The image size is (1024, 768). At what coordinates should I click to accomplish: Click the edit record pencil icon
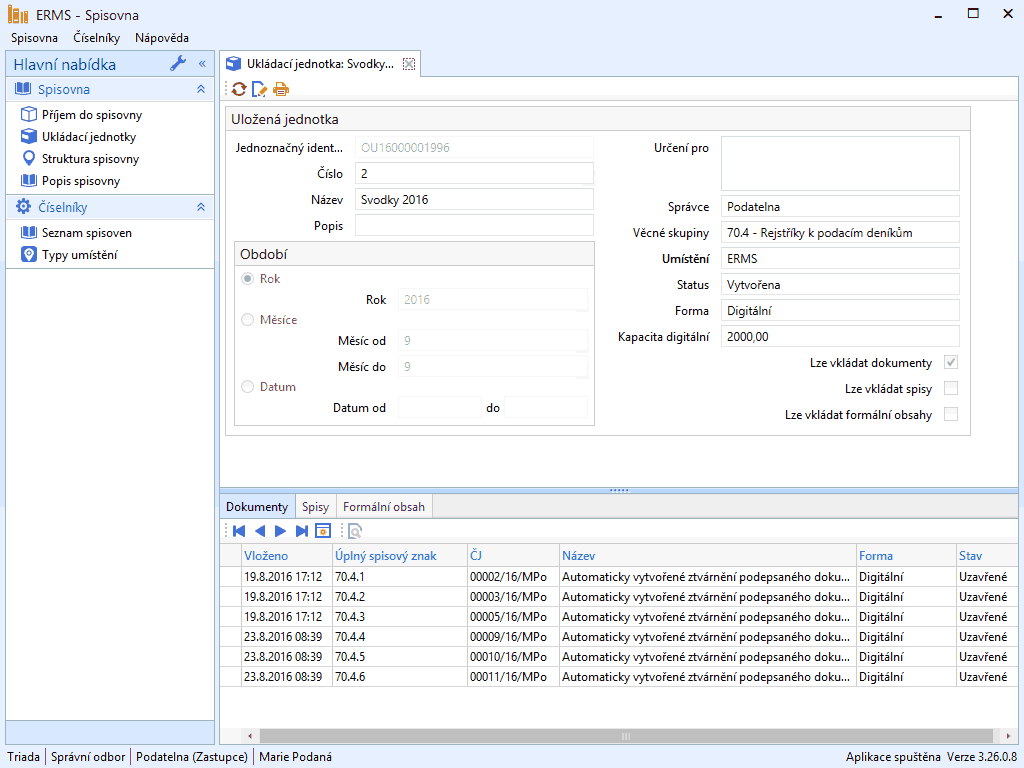[260, 89]
